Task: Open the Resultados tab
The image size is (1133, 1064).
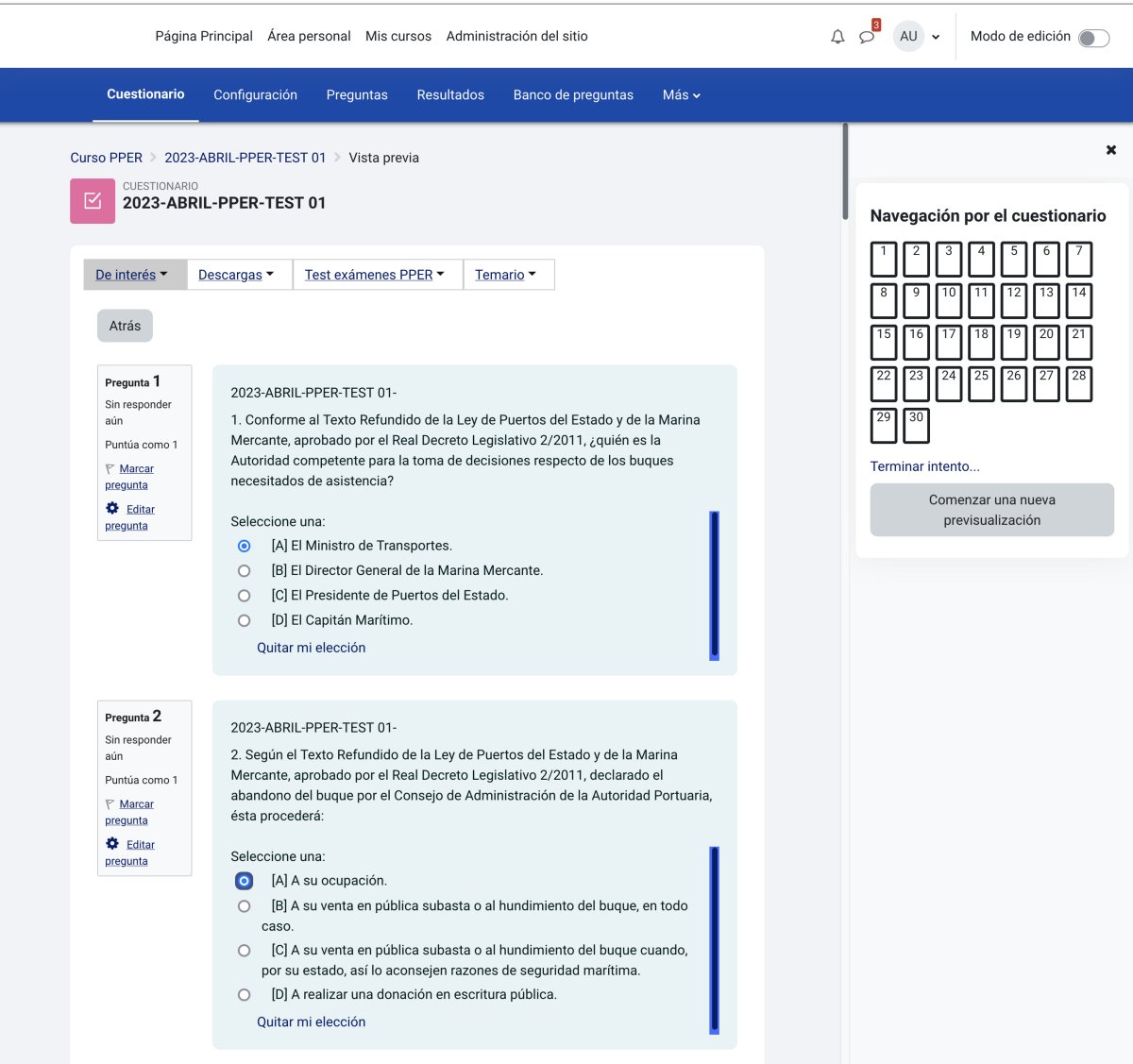Action: [450, 95]
